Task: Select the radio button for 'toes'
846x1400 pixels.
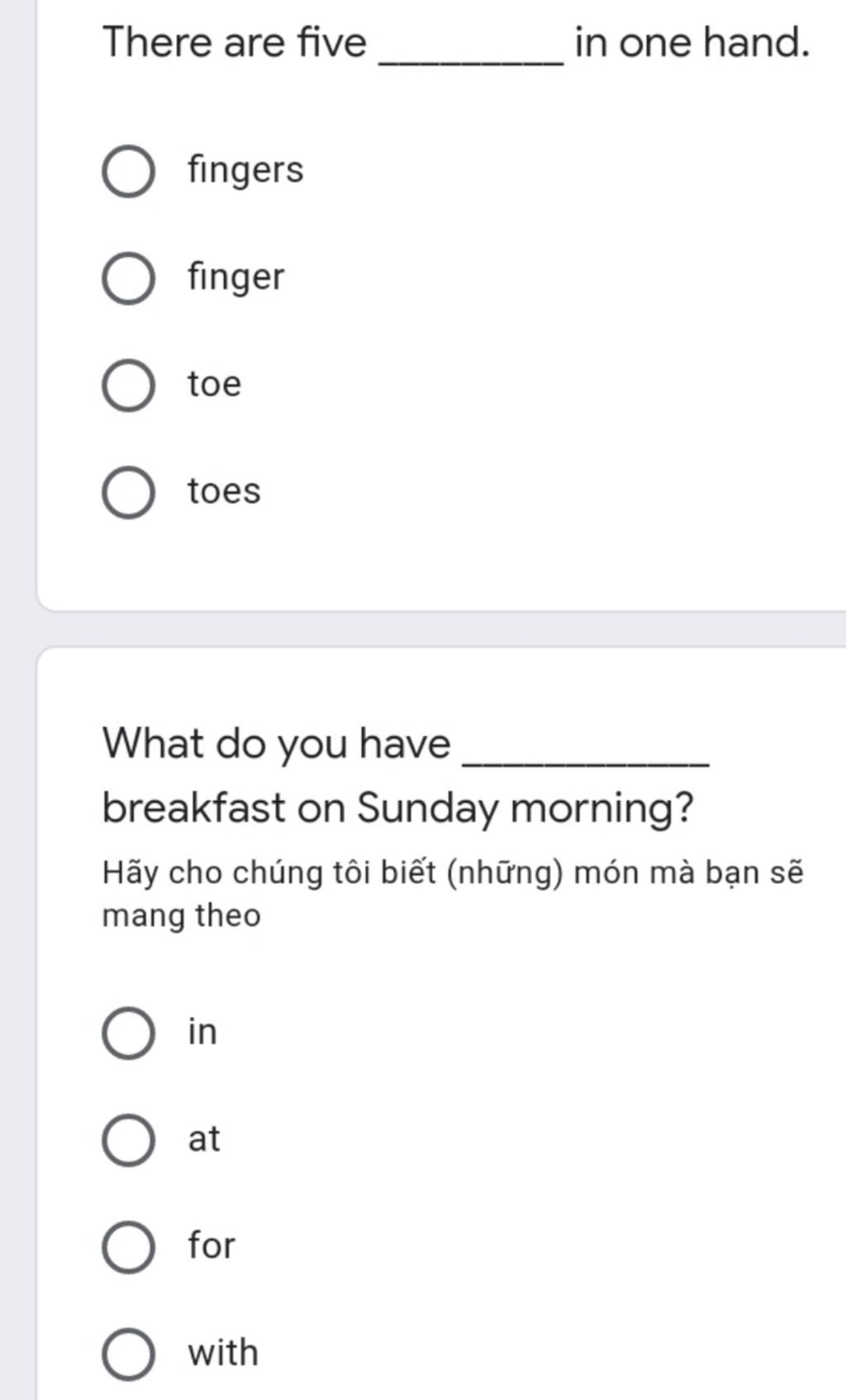Action: click(x=128, y=493)
